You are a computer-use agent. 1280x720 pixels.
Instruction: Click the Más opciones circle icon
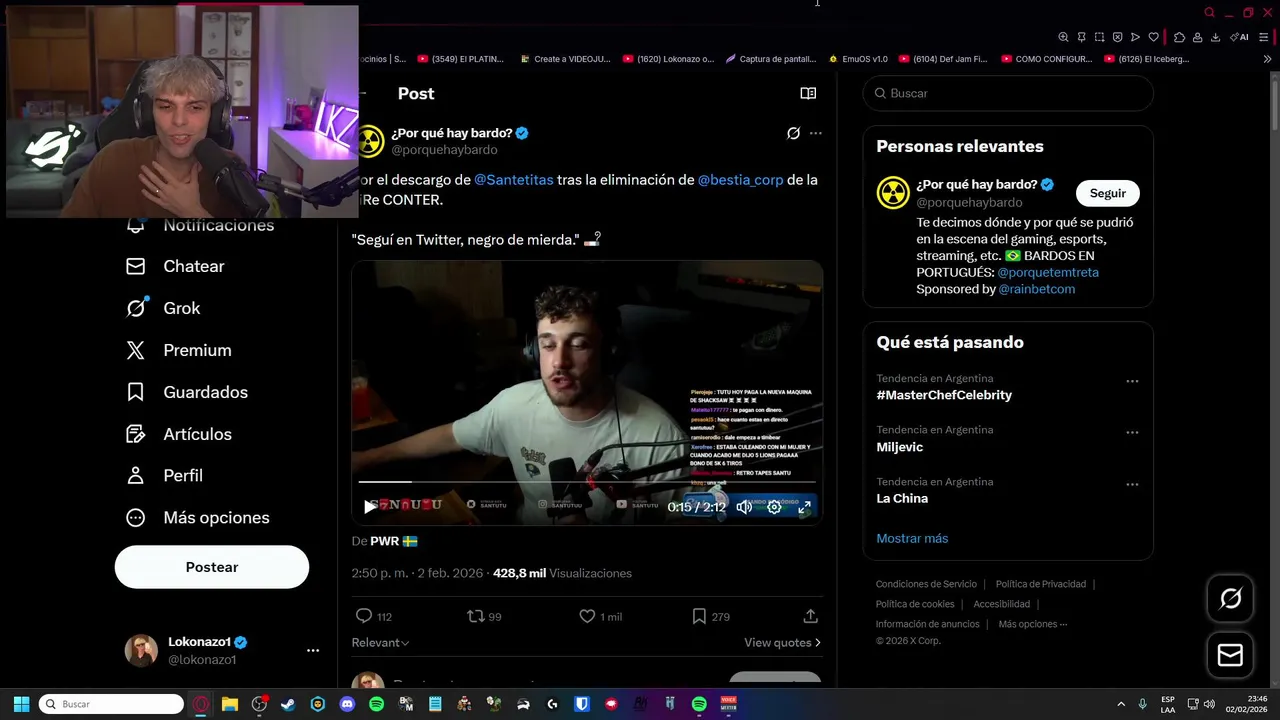pos(135,517)
